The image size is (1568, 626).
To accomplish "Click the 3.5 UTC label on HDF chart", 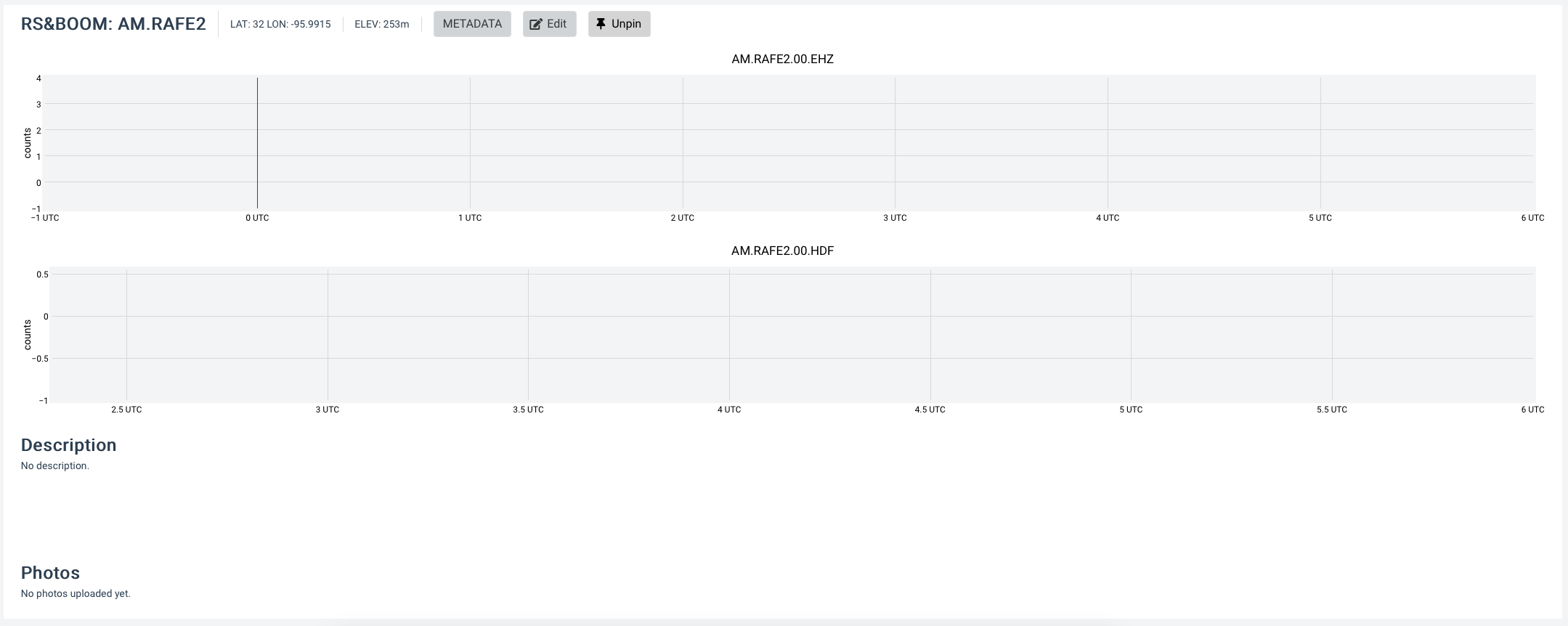I will coord(528,410).
